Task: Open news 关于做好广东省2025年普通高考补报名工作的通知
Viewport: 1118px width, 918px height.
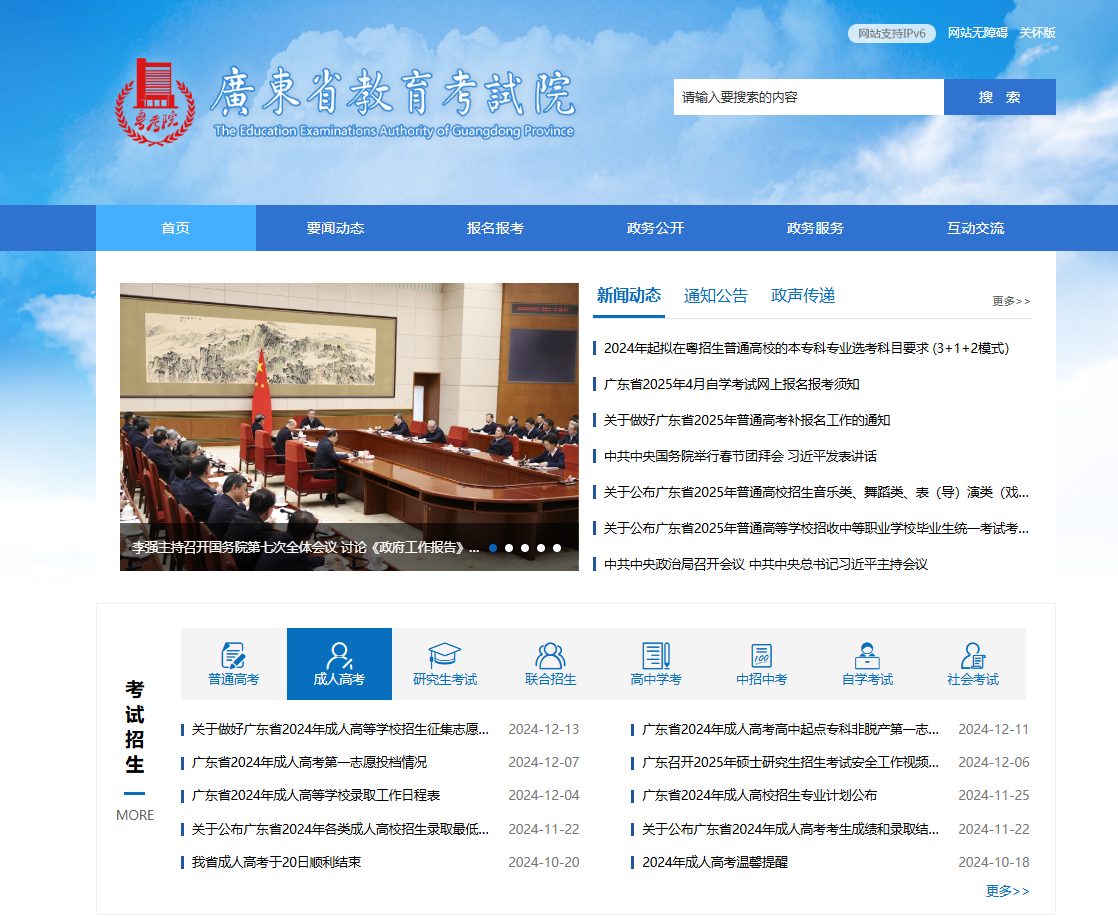Action: pos(747,420)
